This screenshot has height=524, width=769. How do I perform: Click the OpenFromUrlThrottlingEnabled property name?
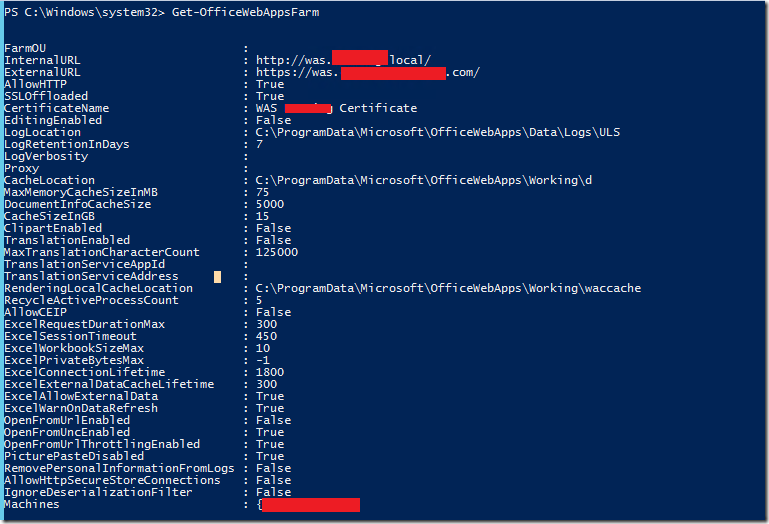pyautogui.click(x=102, y=444)
